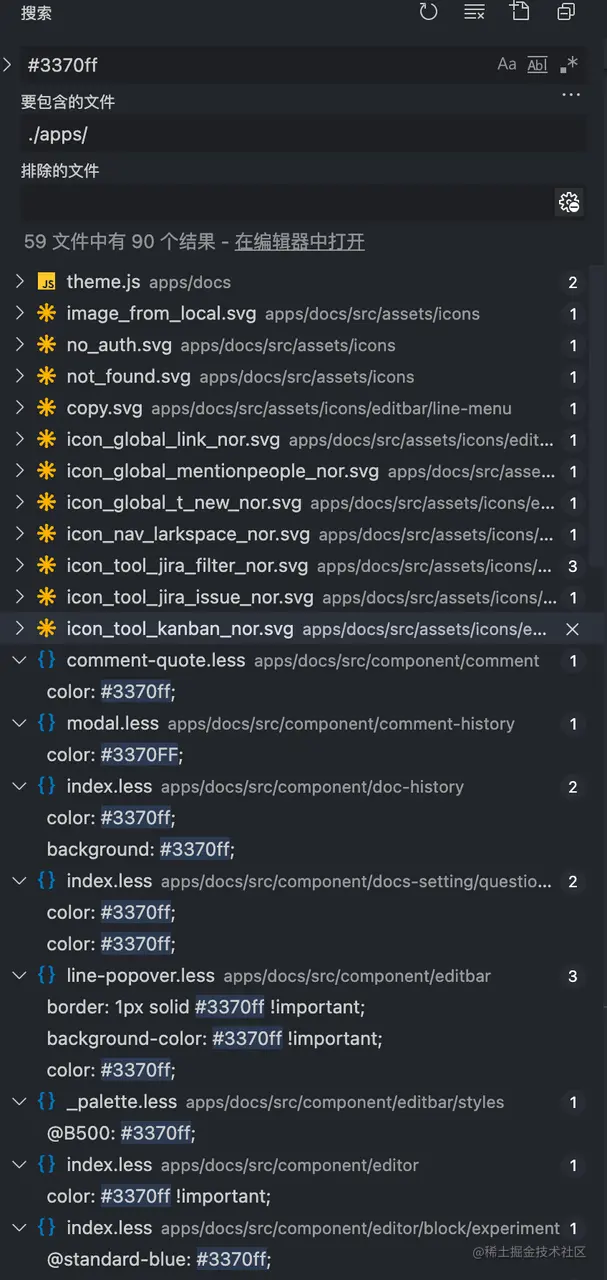Collapse comment-quote.less results
Screen dimensions: 607x1280
[x=19, y=661]
